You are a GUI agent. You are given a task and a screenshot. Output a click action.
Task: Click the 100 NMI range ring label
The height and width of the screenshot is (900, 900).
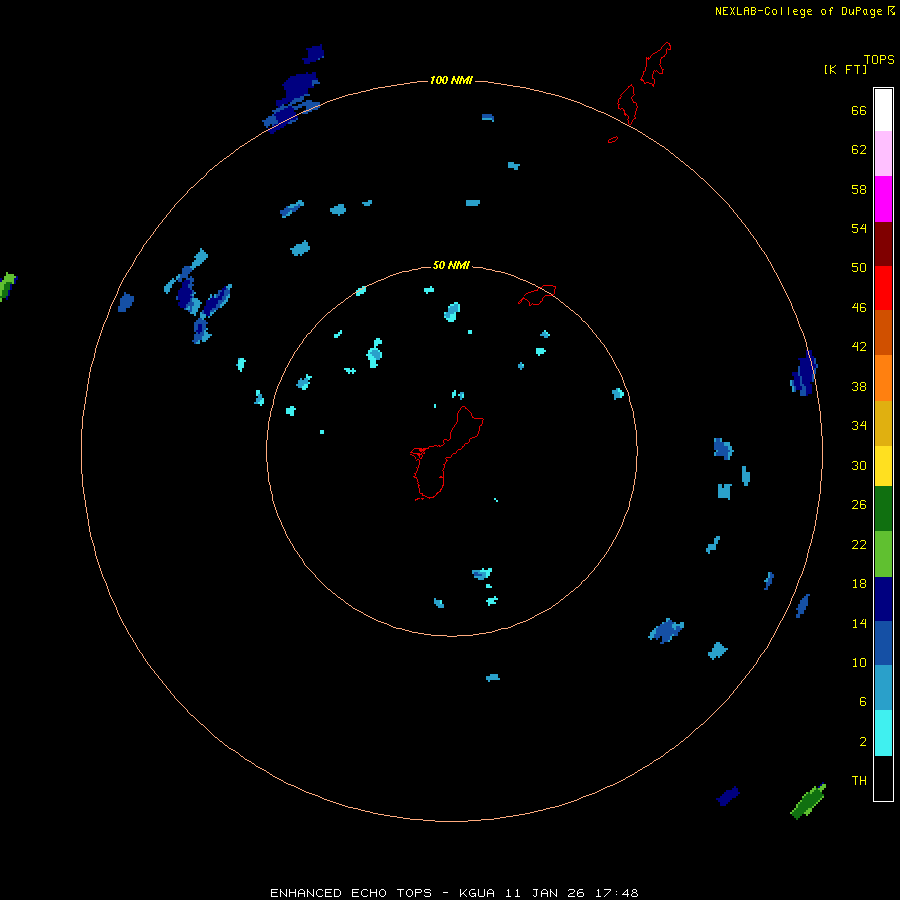tap(451, 80)
